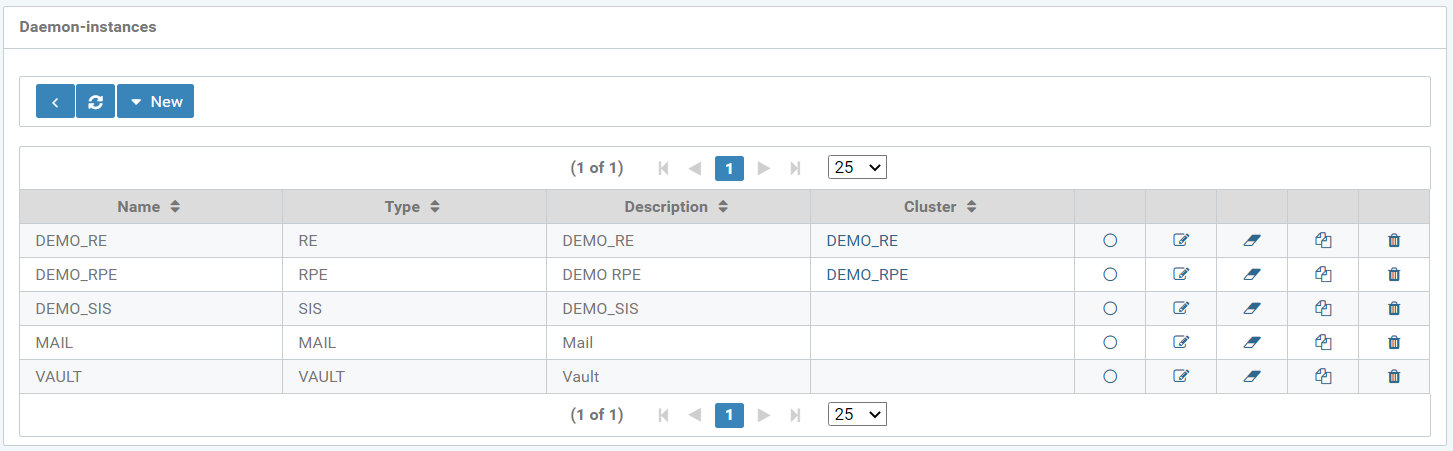This screenshot has height=451, width=1453.
Task: Sort table by Type column
Action: click(413, 207)
